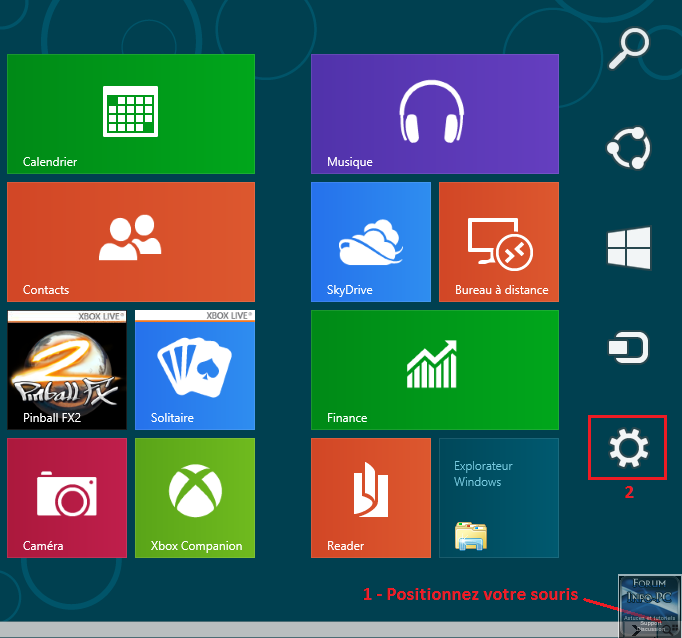
Task: Open the Bureau à distance tile
Action: coord(498,242)
